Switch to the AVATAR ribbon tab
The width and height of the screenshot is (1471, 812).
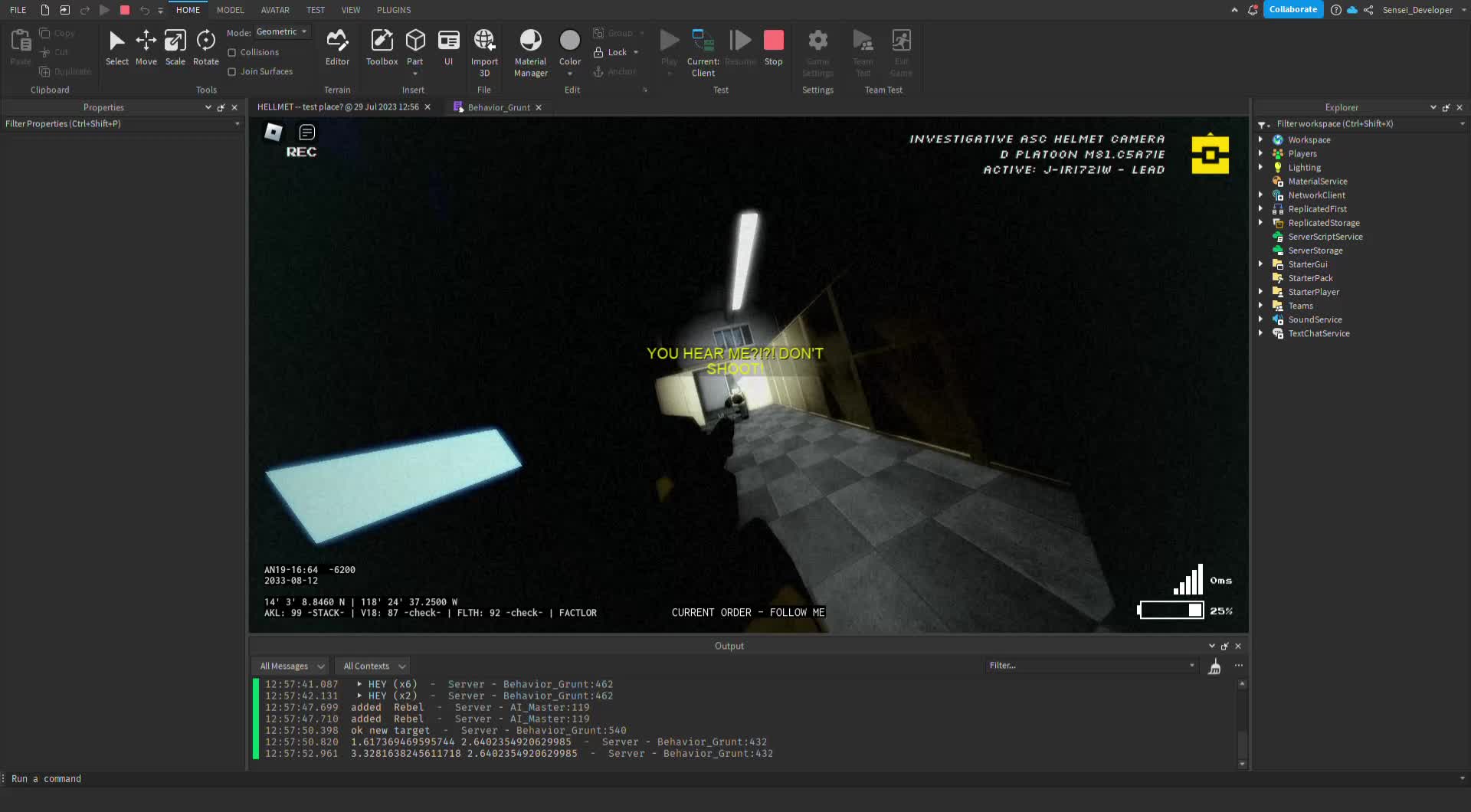(275, 10)
